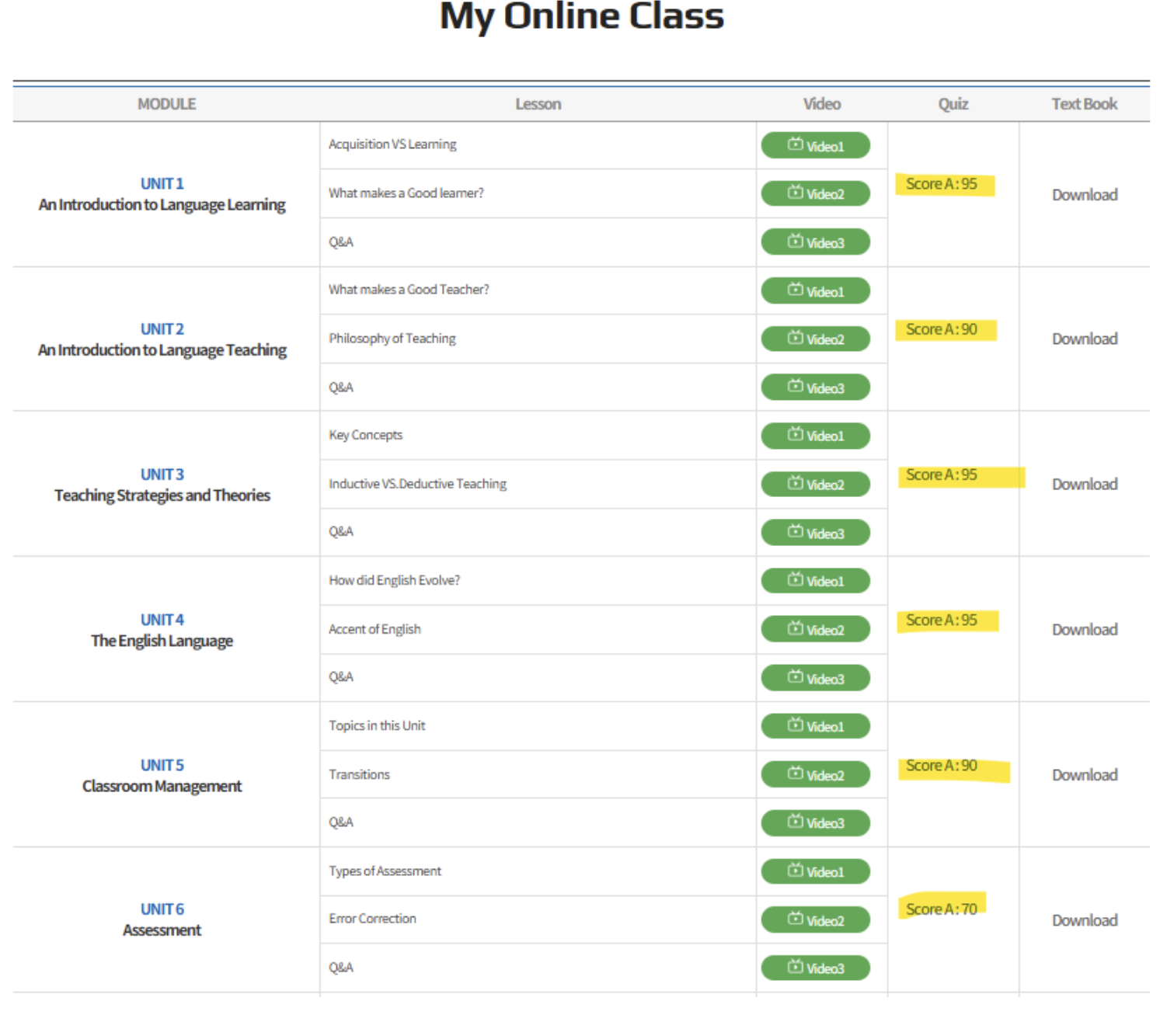This screenshot has height=1036, width=1167.
Task: Download the Unit 6 Assessment text book
Action: coord(1084,920)
